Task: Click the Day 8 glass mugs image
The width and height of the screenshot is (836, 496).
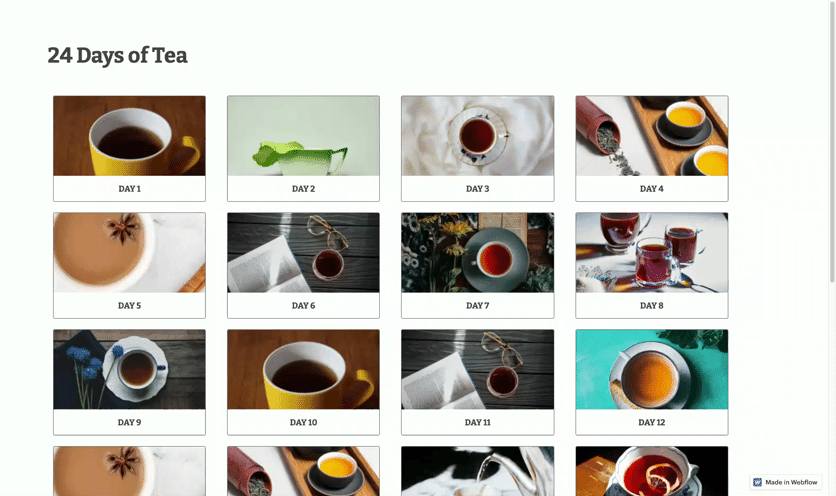Action: 652,253
